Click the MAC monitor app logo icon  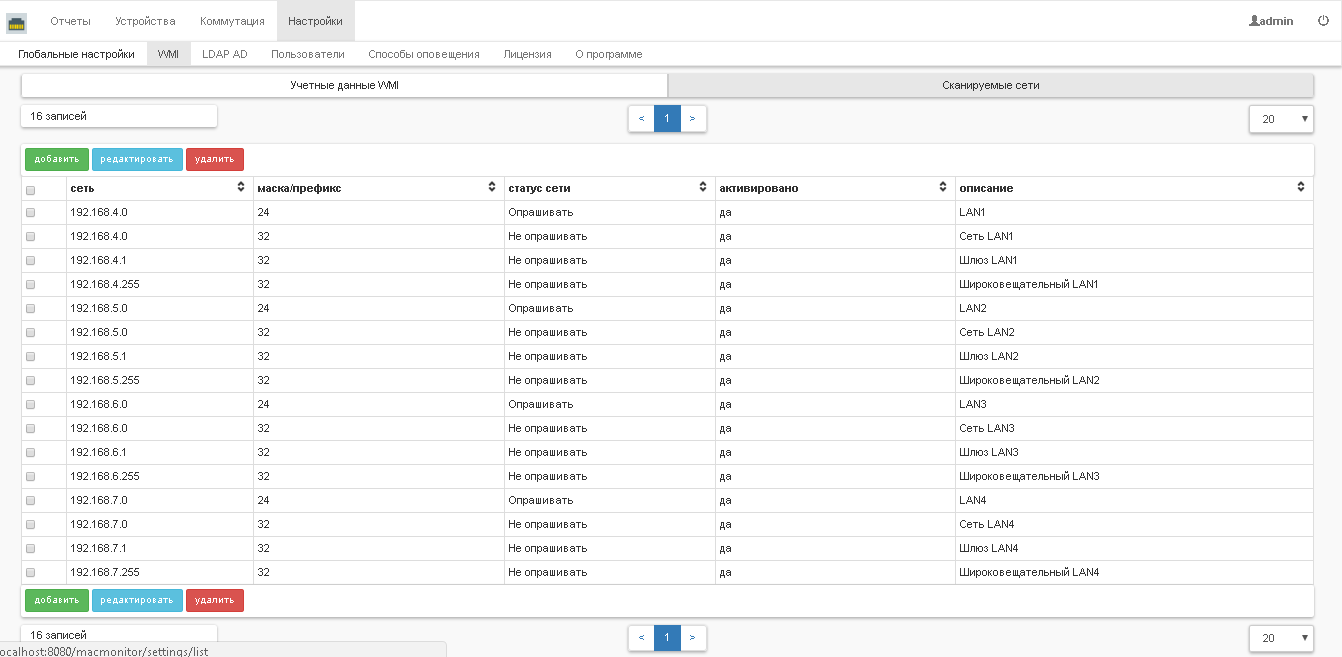(x=17, y=22)
